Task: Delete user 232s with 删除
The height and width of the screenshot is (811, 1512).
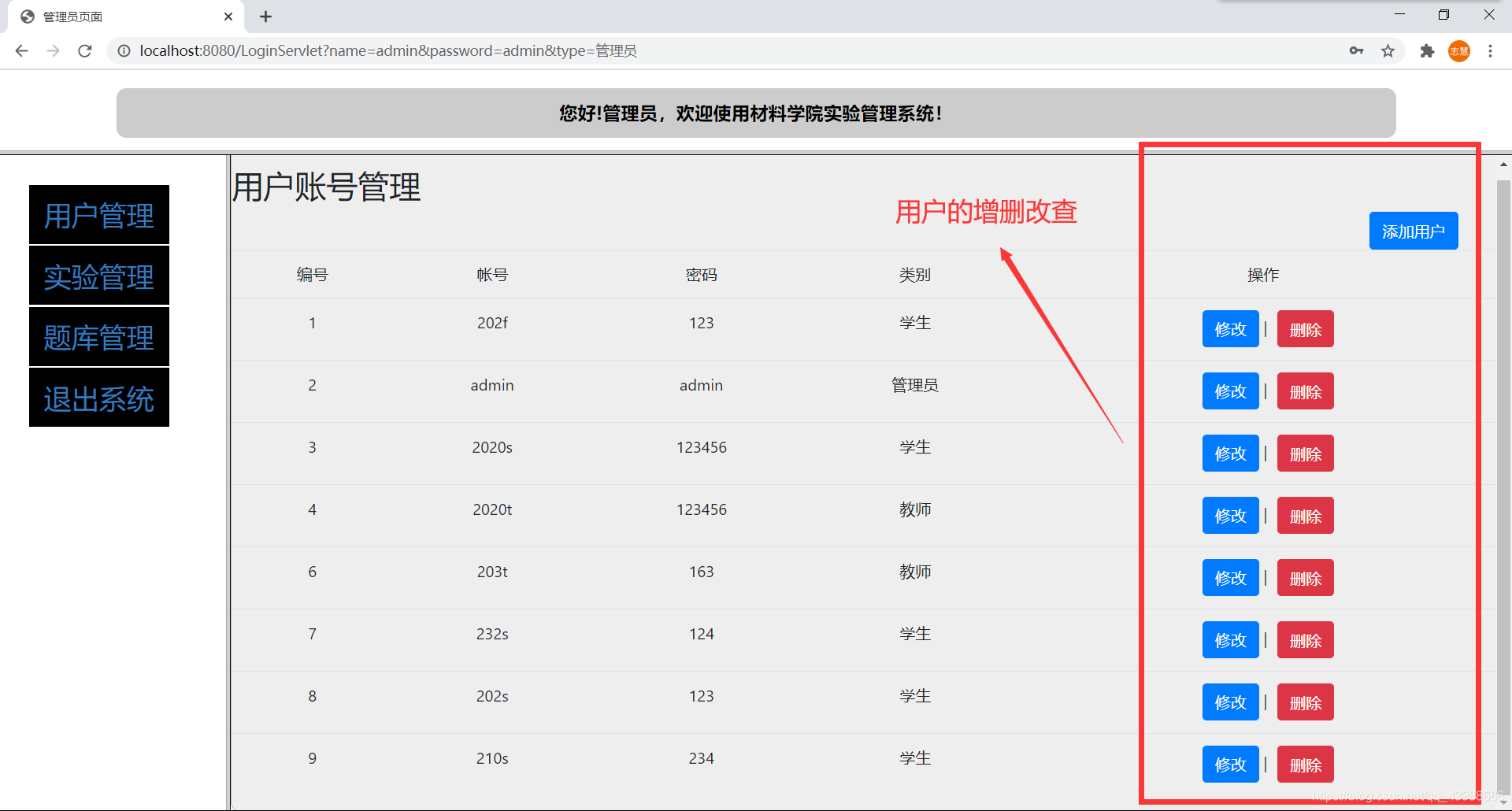Action: tap(1305, 640)
